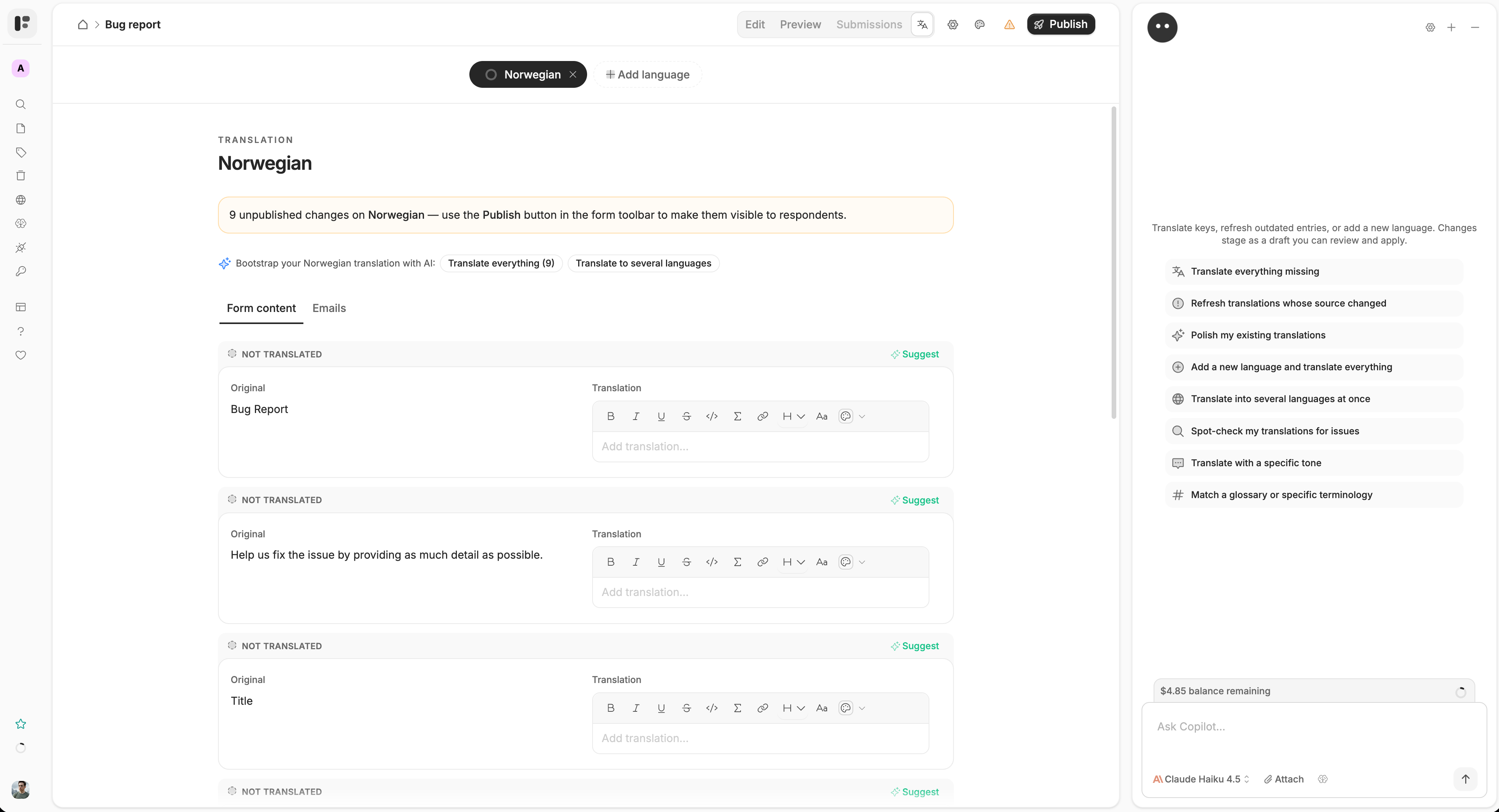Click the orange warning triangle icon
Screen dimensions: 1499x812
[1009, 24]
